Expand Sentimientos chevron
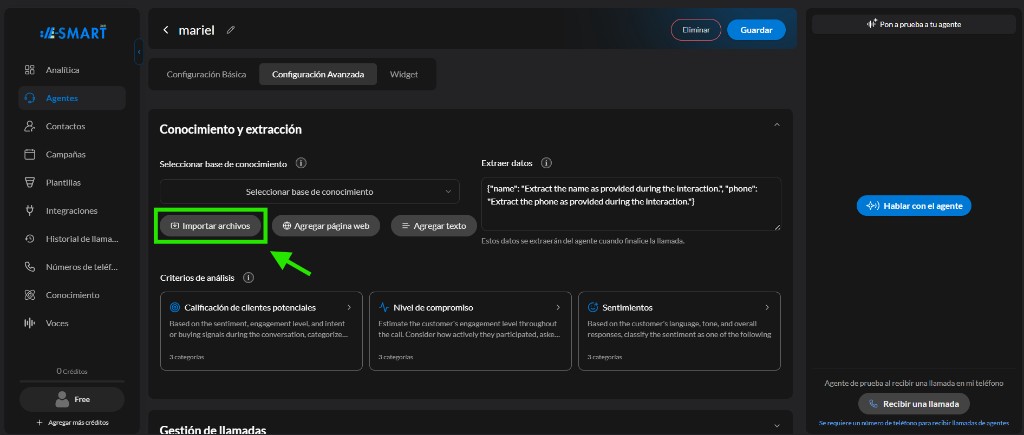 point(767,307)
